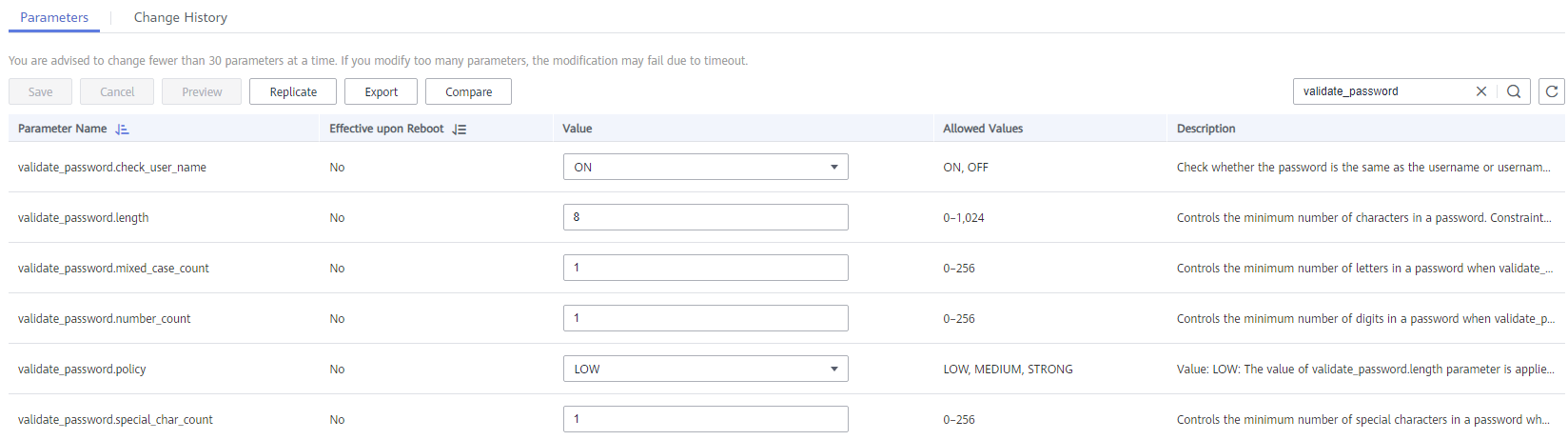Click the special_char_count value input
The image size is (1568, 440).
coord(705,419)
